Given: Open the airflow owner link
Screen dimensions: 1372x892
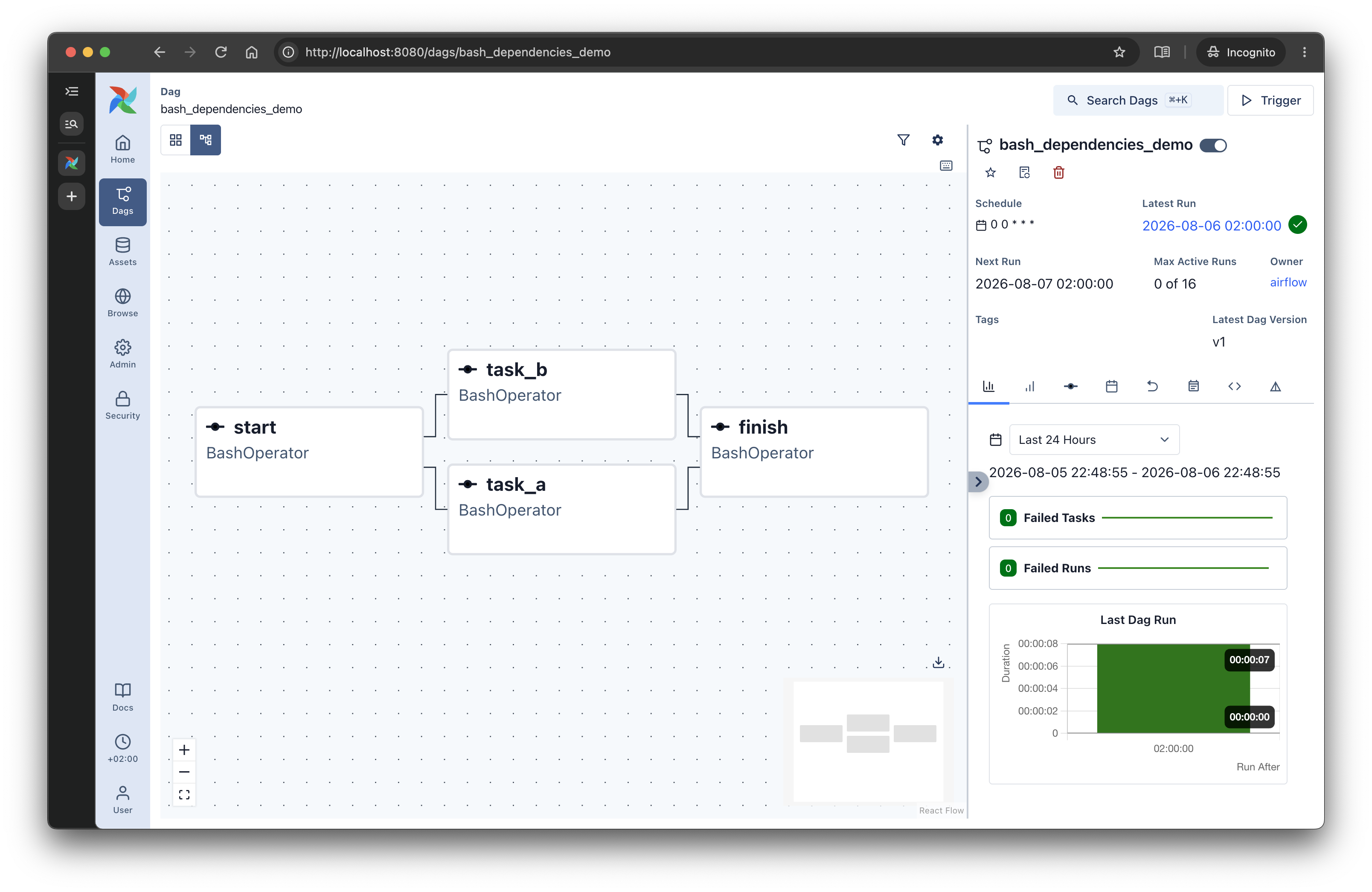Looking at the screenshot, I should (1288, 282).
